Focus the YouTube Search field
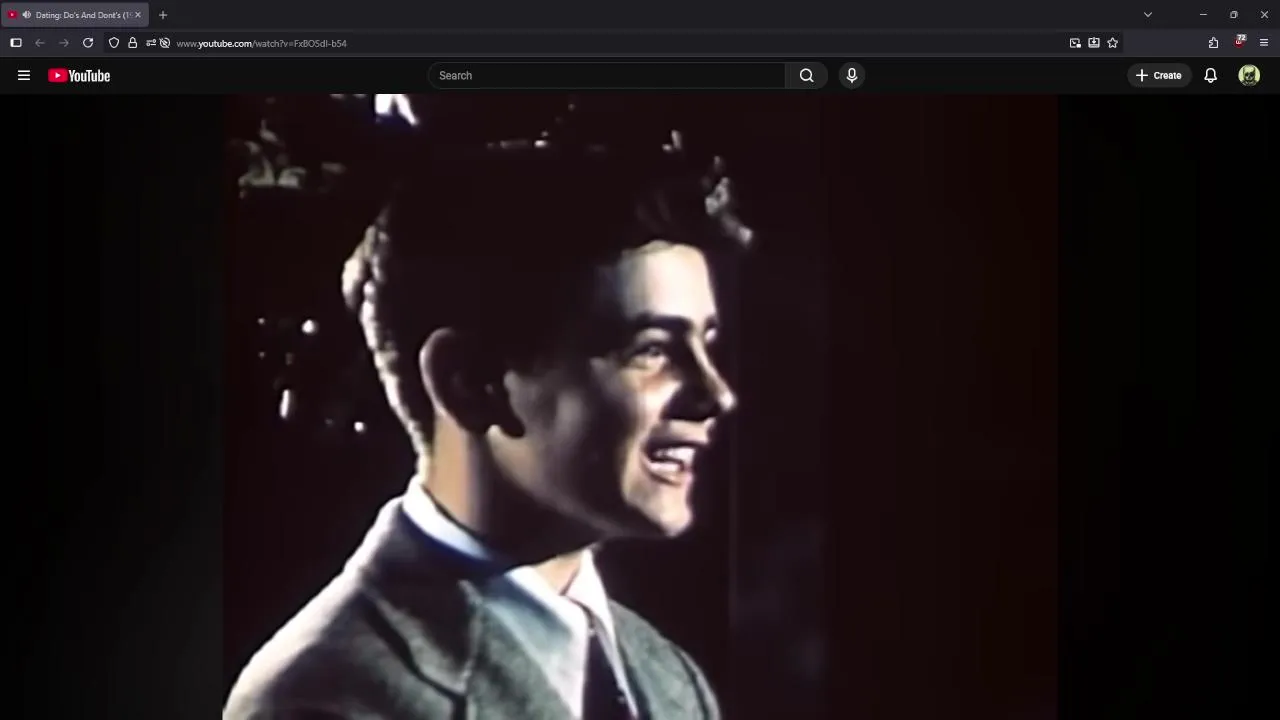This screenshot has height=720, width=1280. (607, 76)
